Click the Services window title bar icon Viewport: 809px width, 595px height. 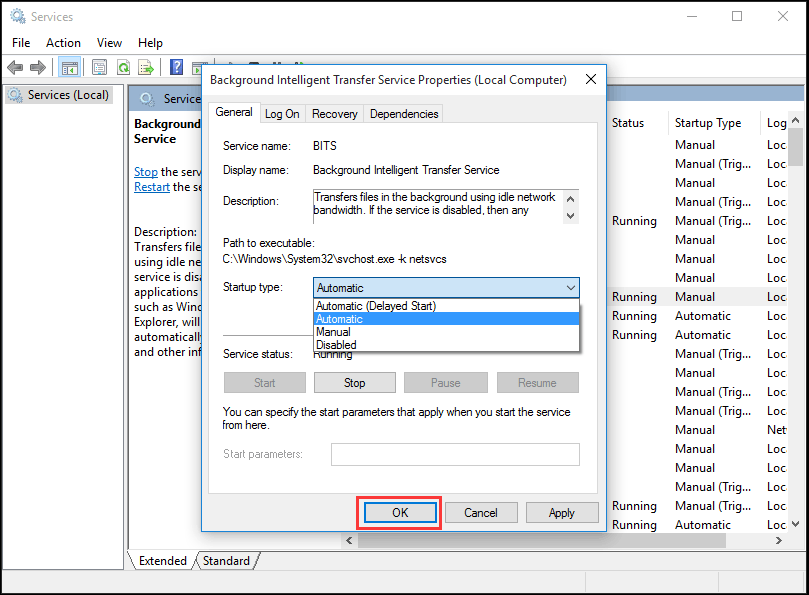point(16,15)
